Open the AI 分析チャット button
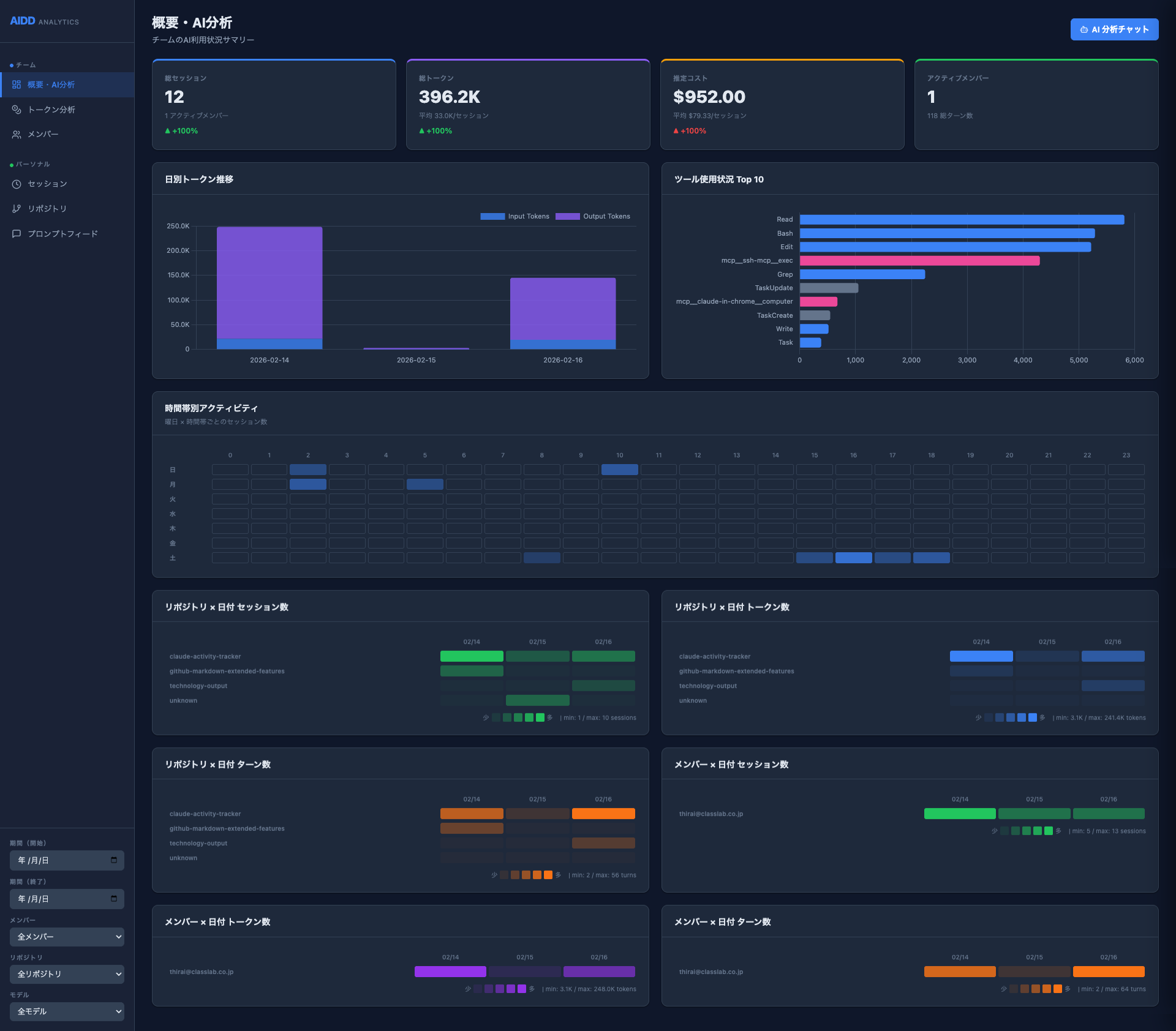This screenshot has height=1031, width=1176. tap(1114, 29)
